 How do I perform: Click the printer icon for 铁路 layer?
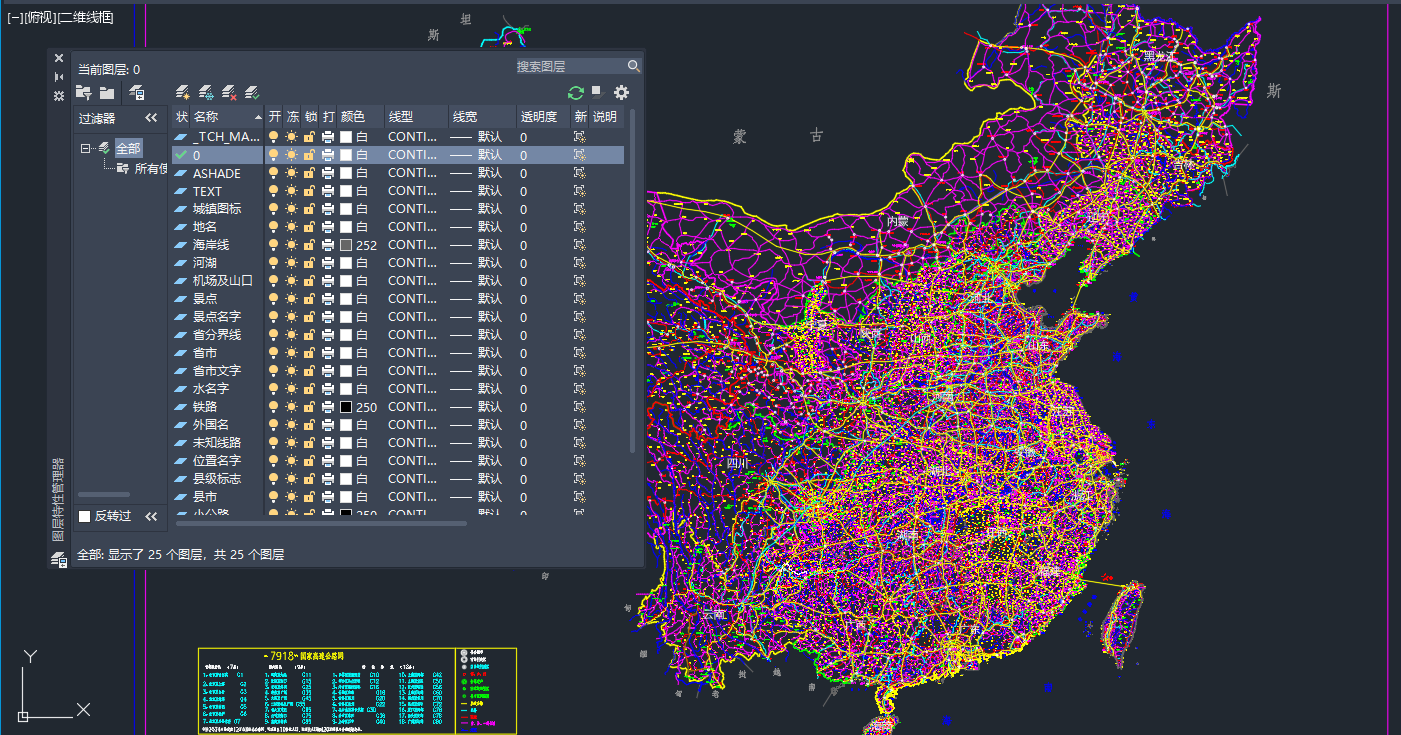pos(328,407)
